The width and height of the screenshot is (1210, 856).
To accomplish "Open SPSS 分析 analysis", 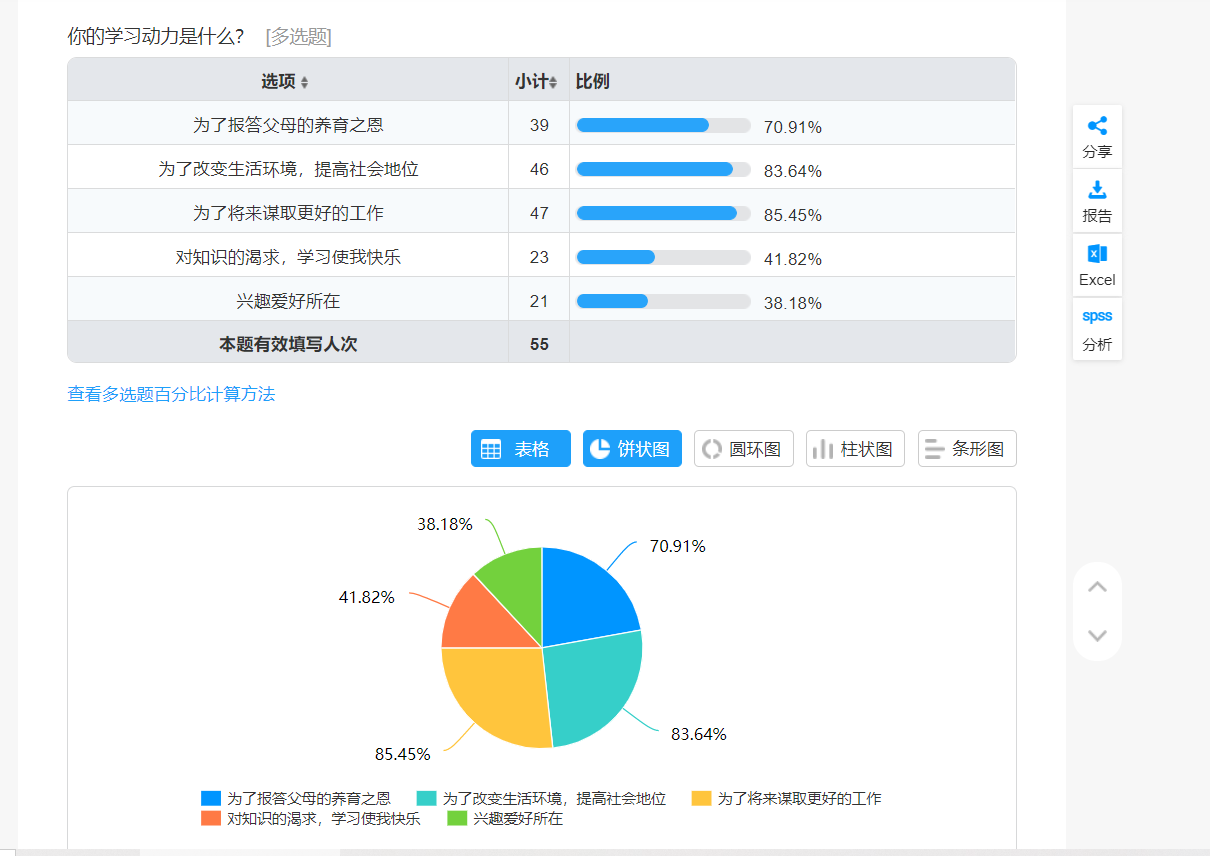I will pos(1097,329).
